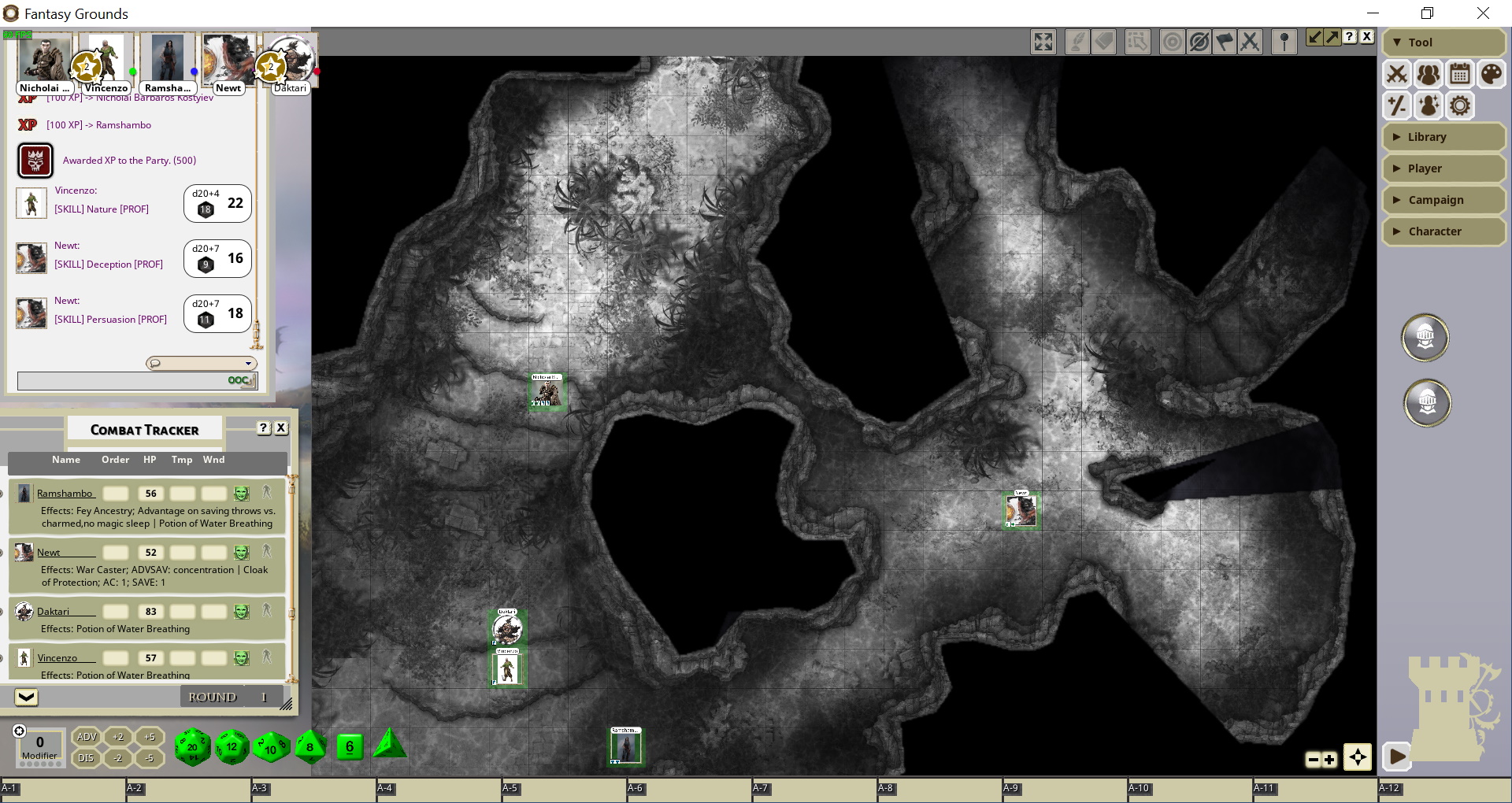Open the Party Sheet group icon
The height and width of the screenshot is (803, 1512).
tap(1428, 75)
